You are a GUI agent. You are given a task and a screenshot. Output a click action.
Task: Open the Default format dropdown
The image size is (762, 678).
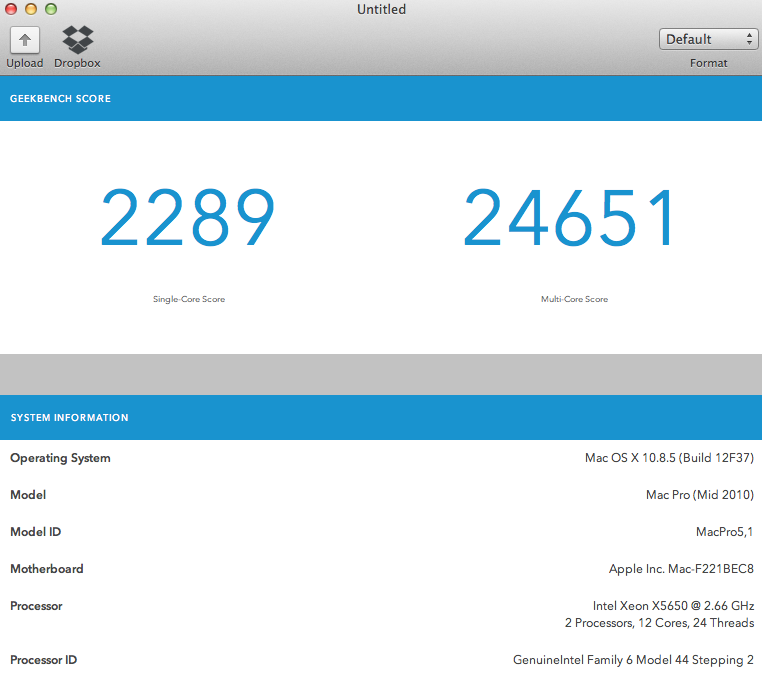(708, 39)
